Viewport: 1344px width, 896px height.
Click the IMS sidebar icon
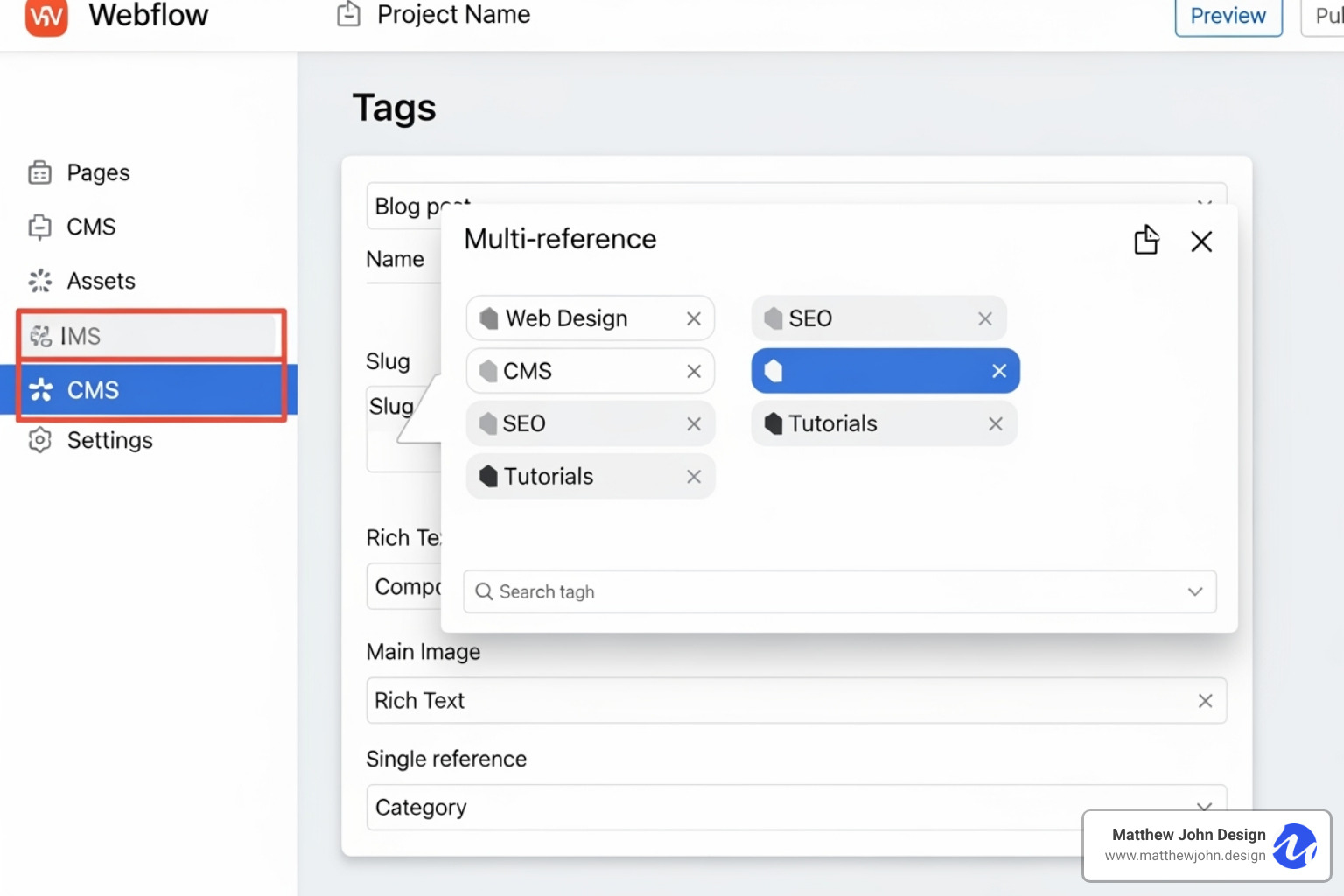coord(40,336)
